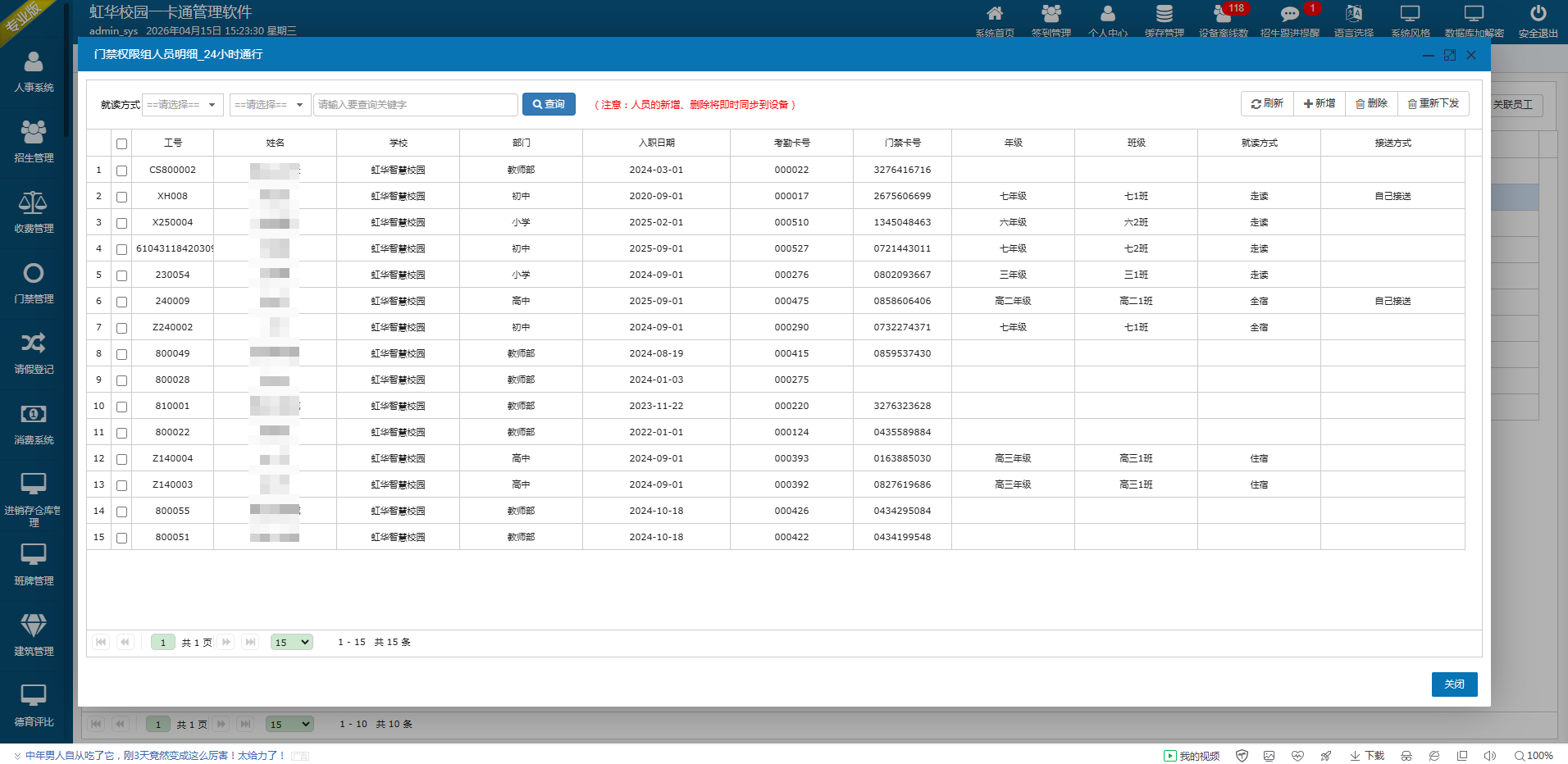The image size is (1568, 764).
Task: Sort by 入职日期 column header
Action: tap(657, 143)
